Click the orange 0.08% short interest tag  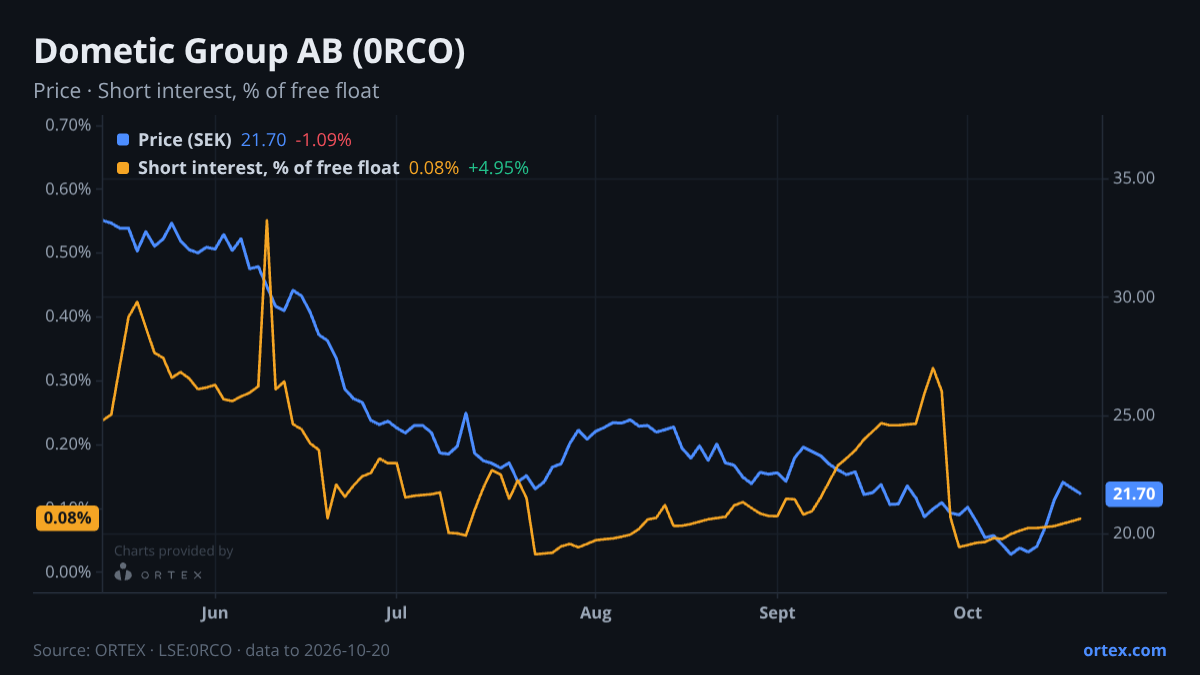[x=68, y=518]
